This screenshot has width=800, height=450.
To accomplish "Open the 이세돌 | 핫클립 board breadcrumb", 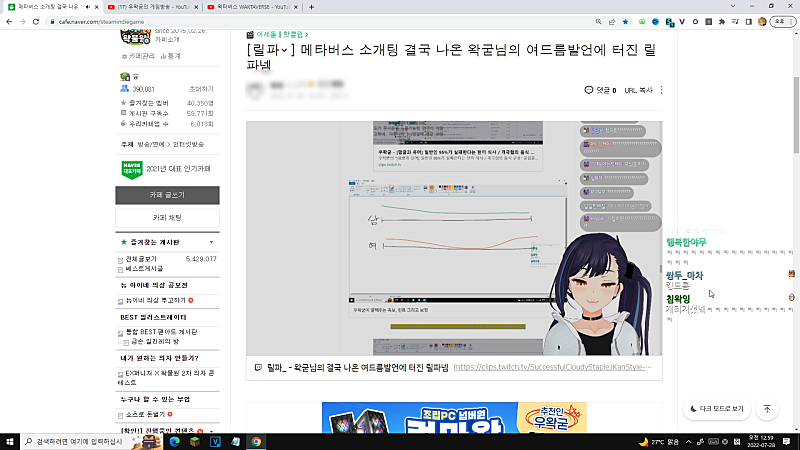I will [x=282, y=35].
